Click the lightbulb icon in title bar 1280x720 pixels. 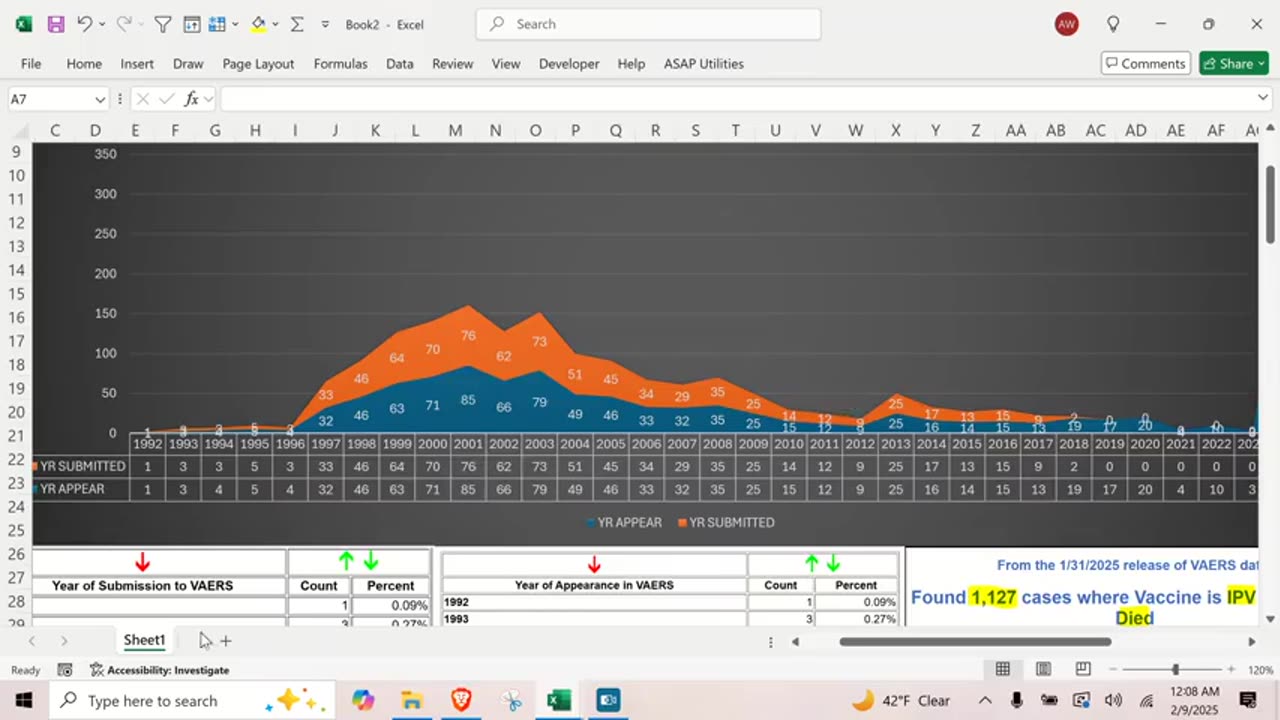coord(1113,24)
